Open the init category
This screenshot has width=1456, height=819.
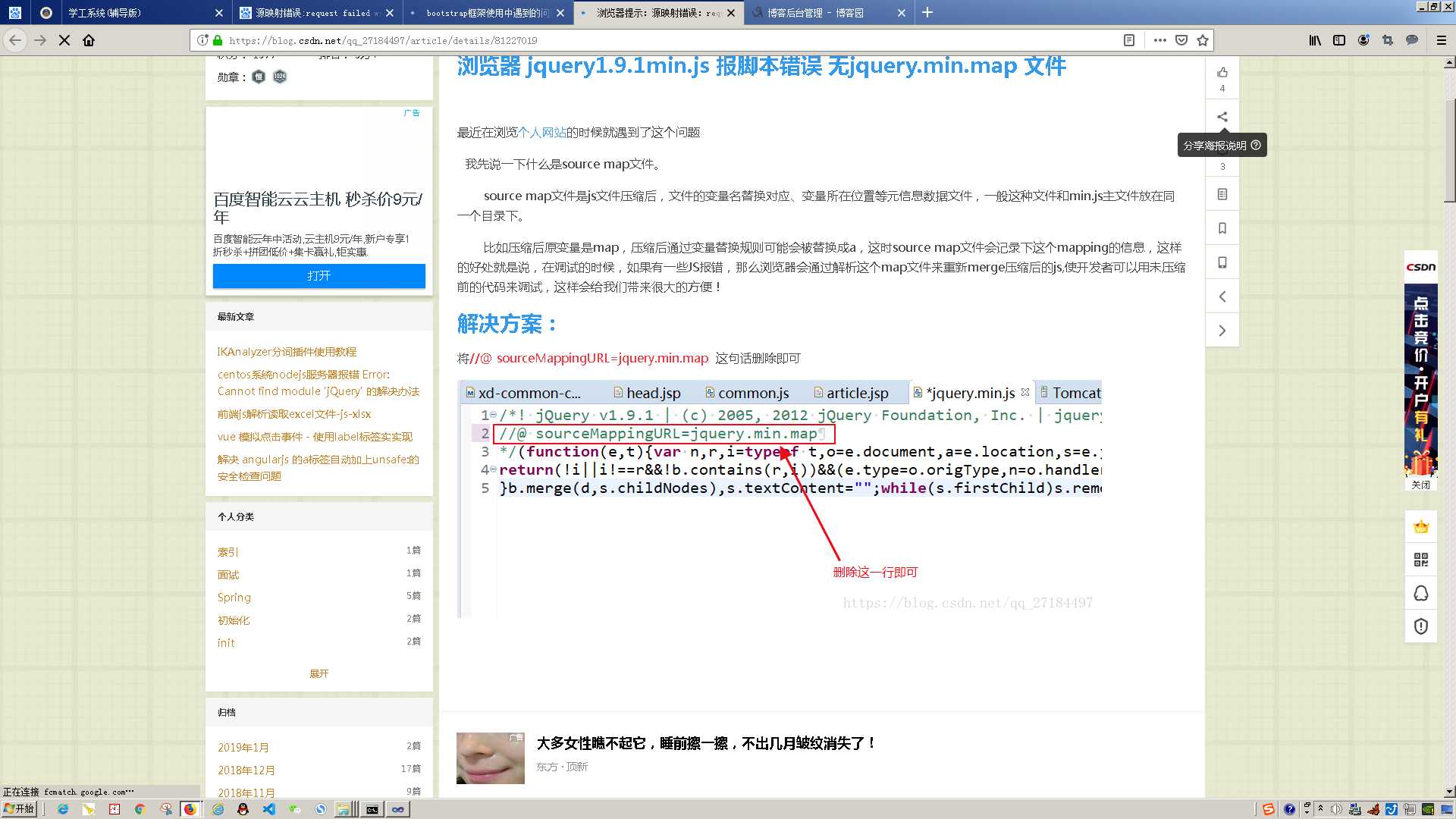pyautogui.click(x=226, y=643)
